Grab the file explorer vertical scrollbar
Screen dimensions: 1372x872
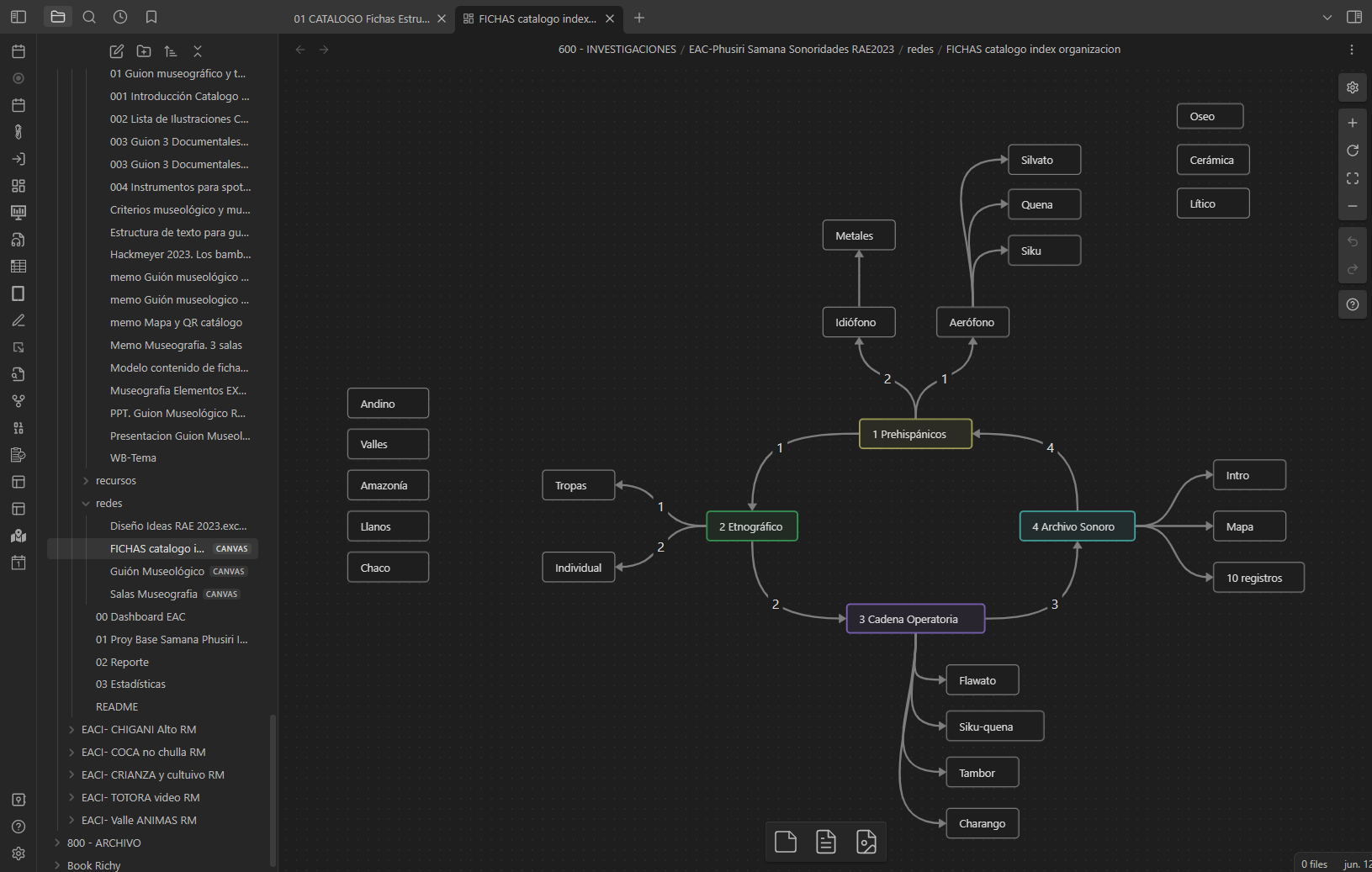point(273,790)
